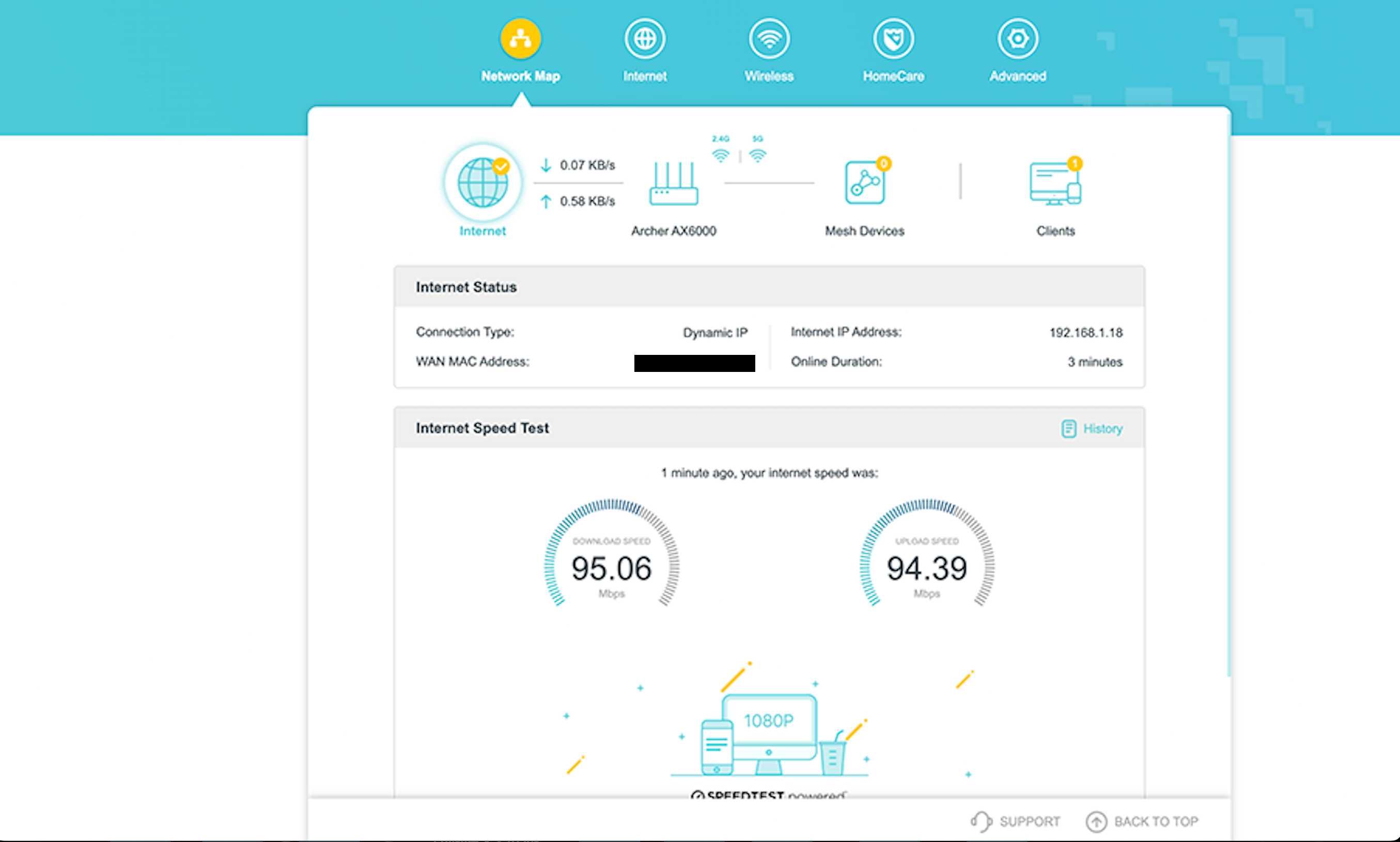Switch to the Internet tab label
This screenshot has height=842, width=1400.
tap(644, 76)
